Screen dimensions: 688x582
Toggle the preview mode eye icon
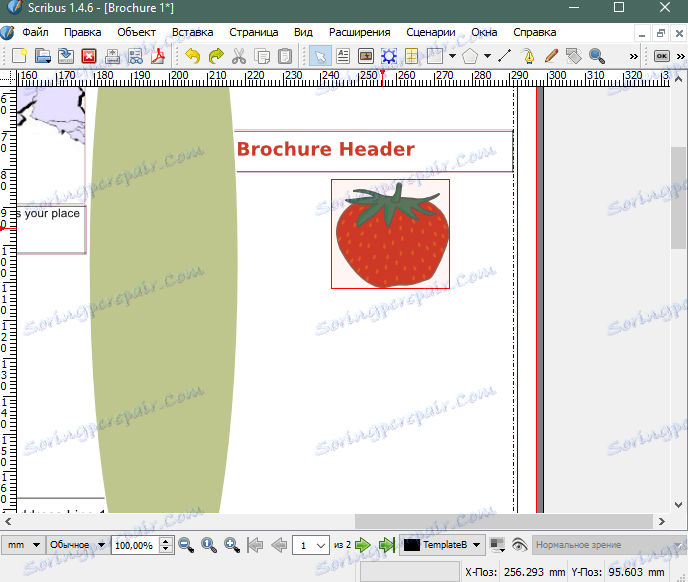tap(518, 545)
